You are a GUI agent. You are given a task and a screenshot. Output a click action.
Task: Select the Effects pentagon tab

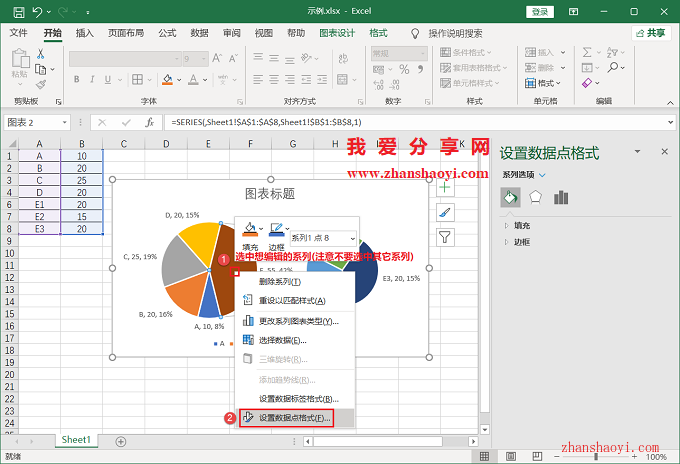(x=536, y=198)
